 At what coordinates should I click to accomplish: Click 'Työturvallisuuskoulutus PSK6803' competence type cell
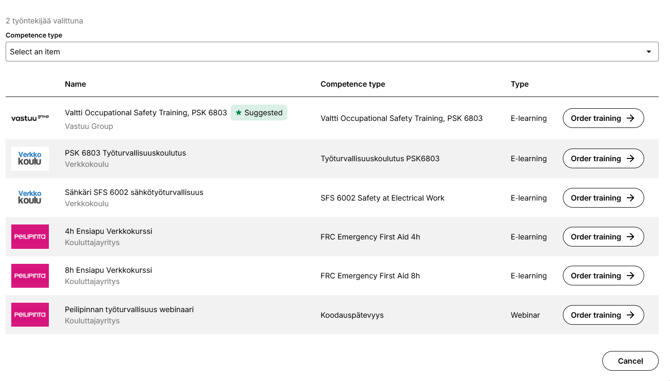click(380, 158)
